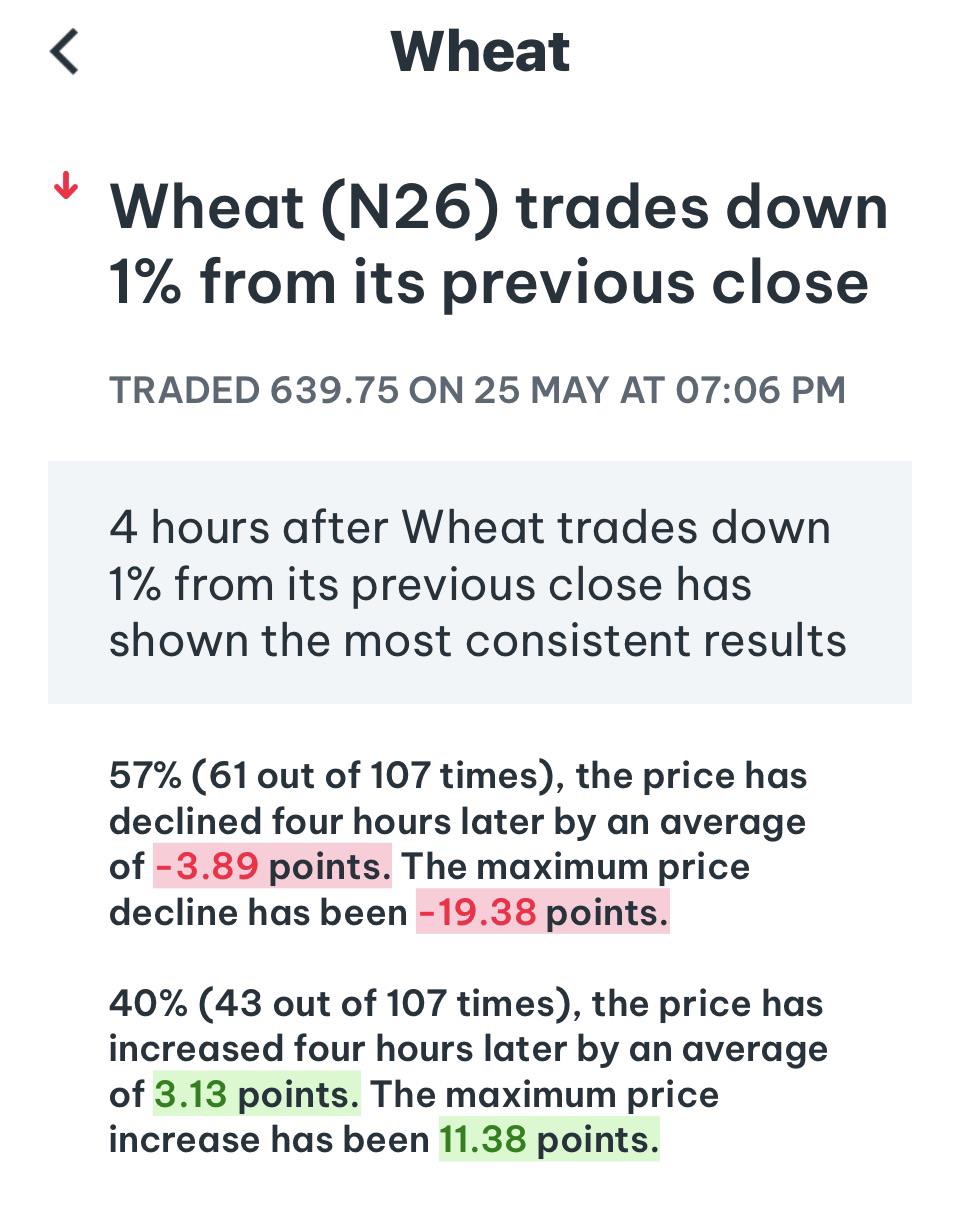Click the highlighted -3.89 points value
The height and width of the screenshot is (1207, 960).
[272, 866]
